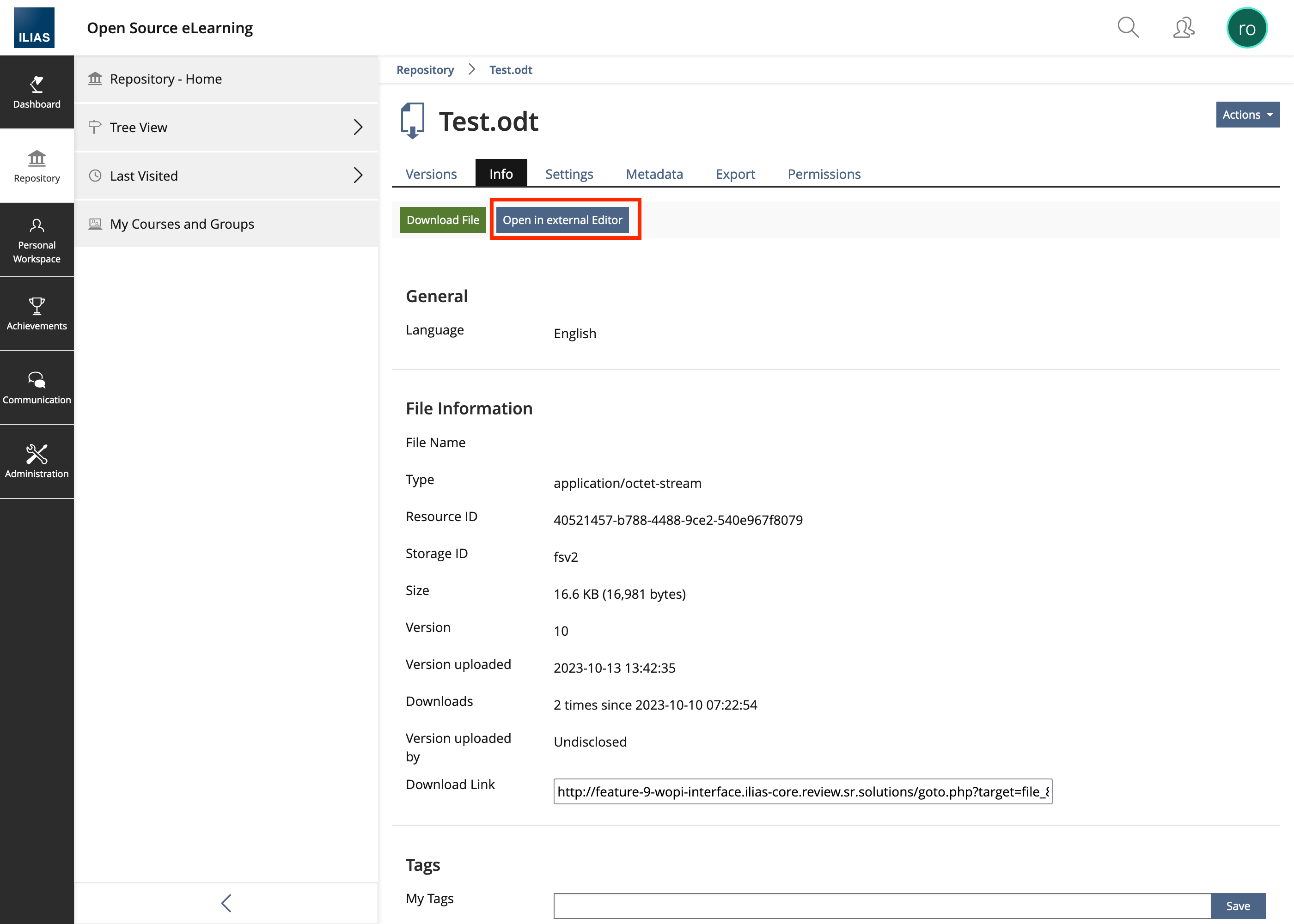
Task: Open the Actions dropdown
Action: tap(1247, 115)
